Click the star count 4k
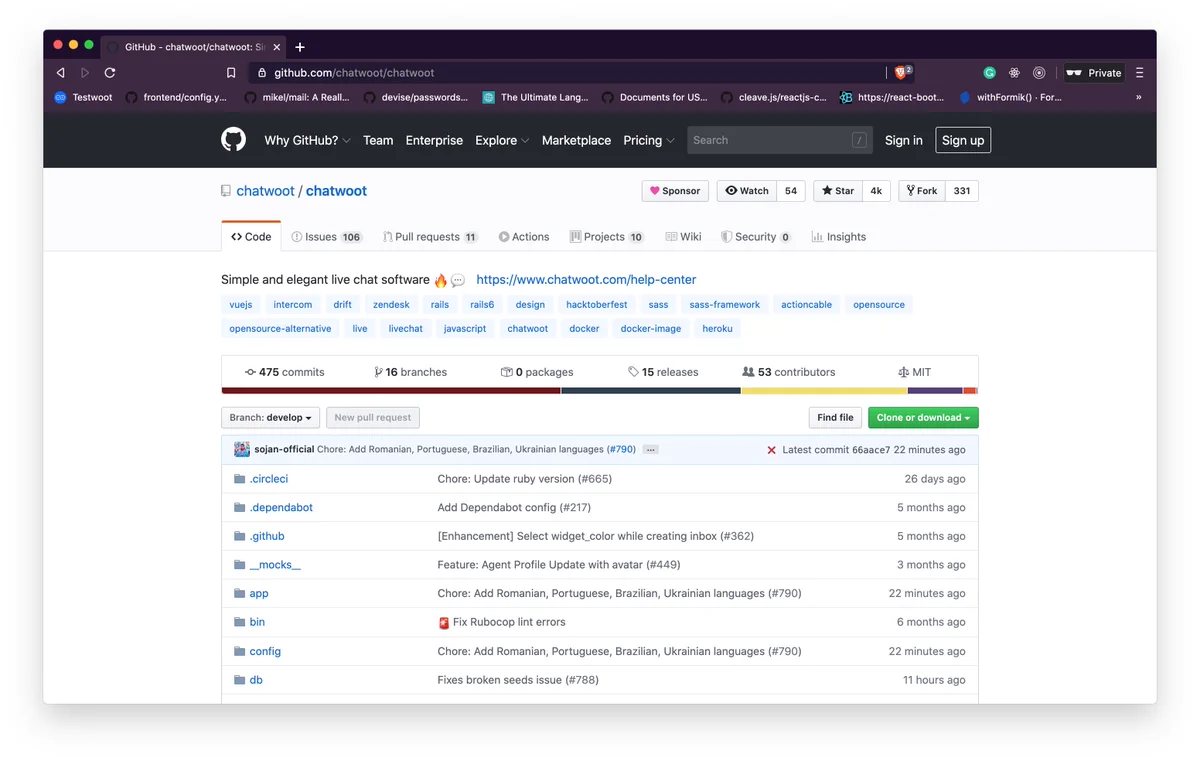1200x761 pixels. 876,191
